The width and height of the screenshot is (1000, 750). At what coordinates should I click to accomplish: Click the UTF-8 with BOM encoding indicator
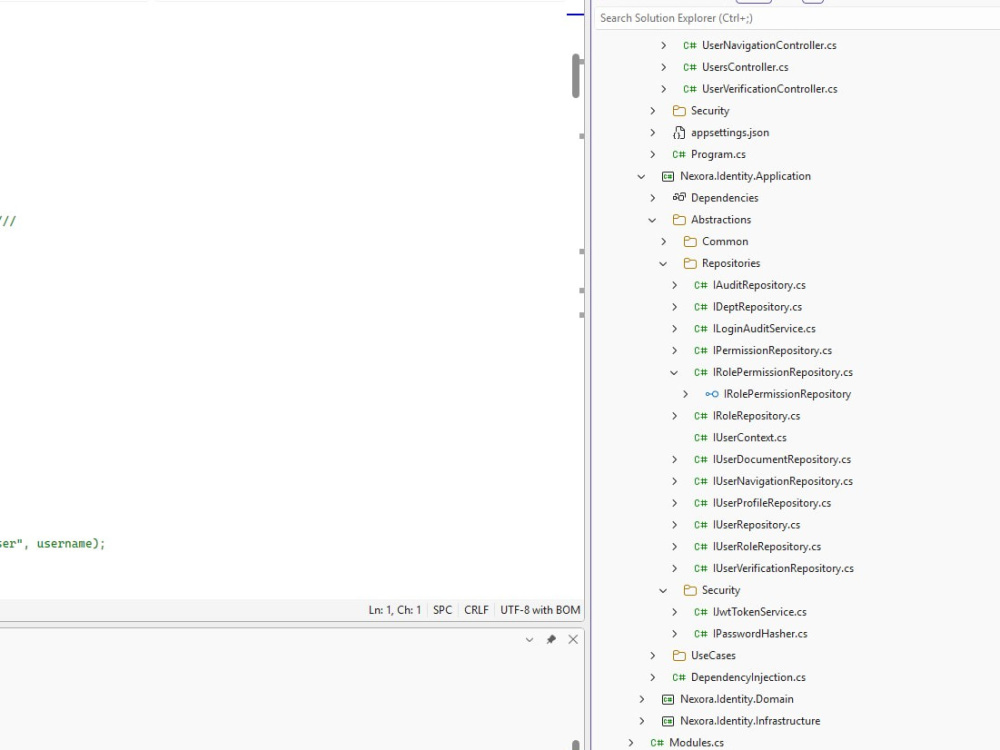click(x=540, y=610)
